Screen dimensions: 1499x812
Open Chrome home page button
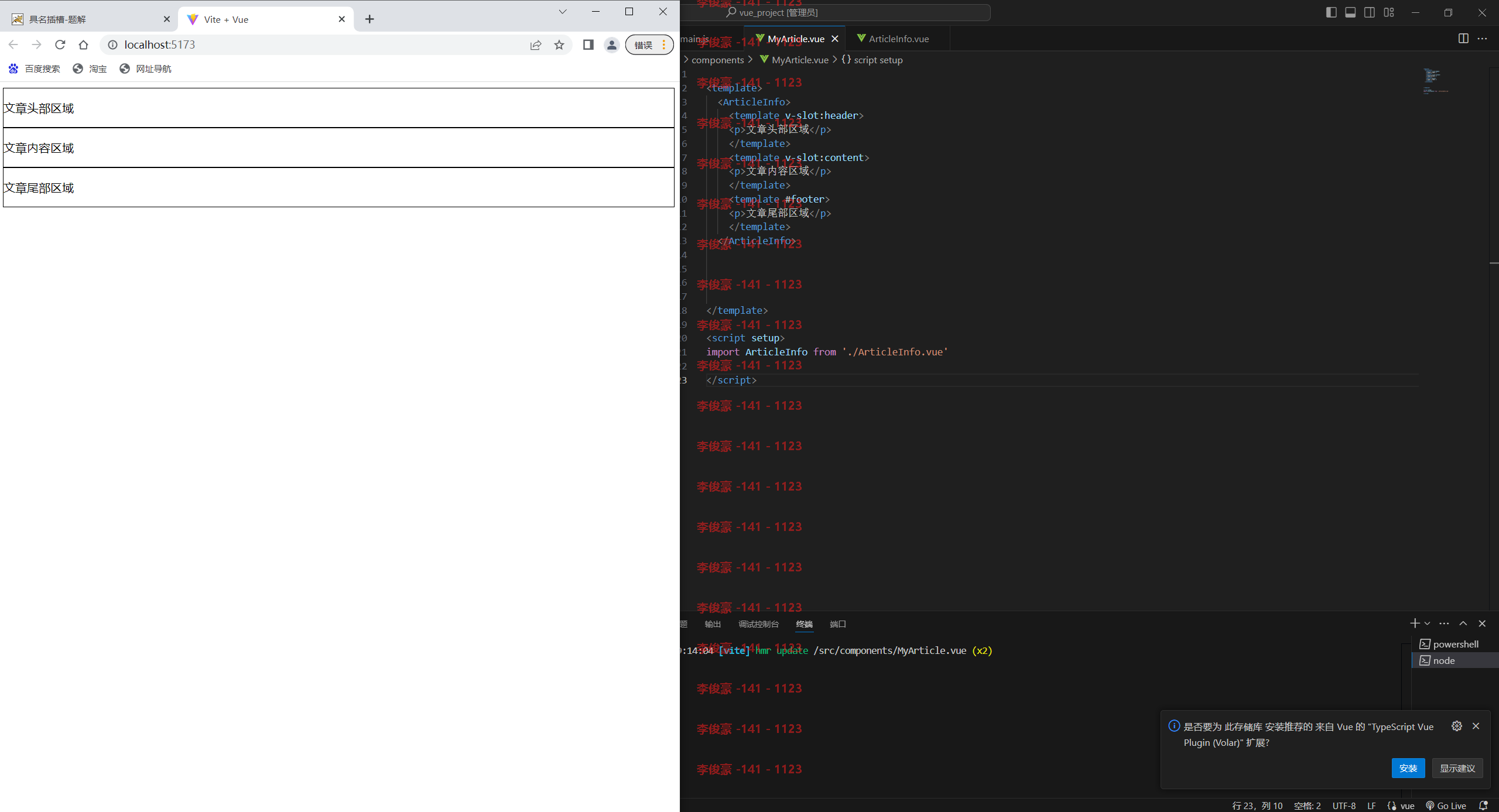pyautogui.click(x=83, y=44)
